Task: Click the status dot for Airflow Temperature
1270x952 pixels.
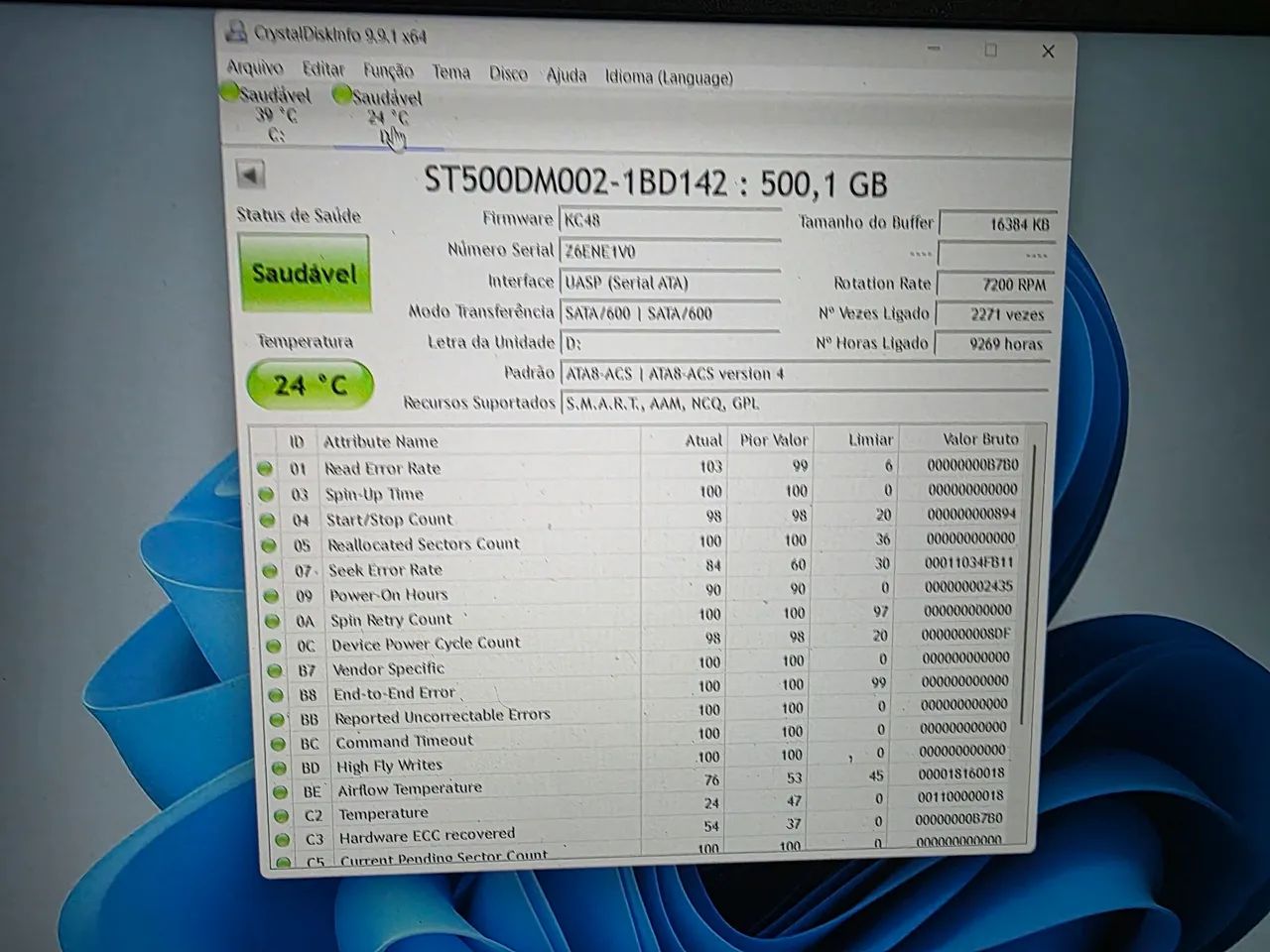Action: click(x=281, y=791)
